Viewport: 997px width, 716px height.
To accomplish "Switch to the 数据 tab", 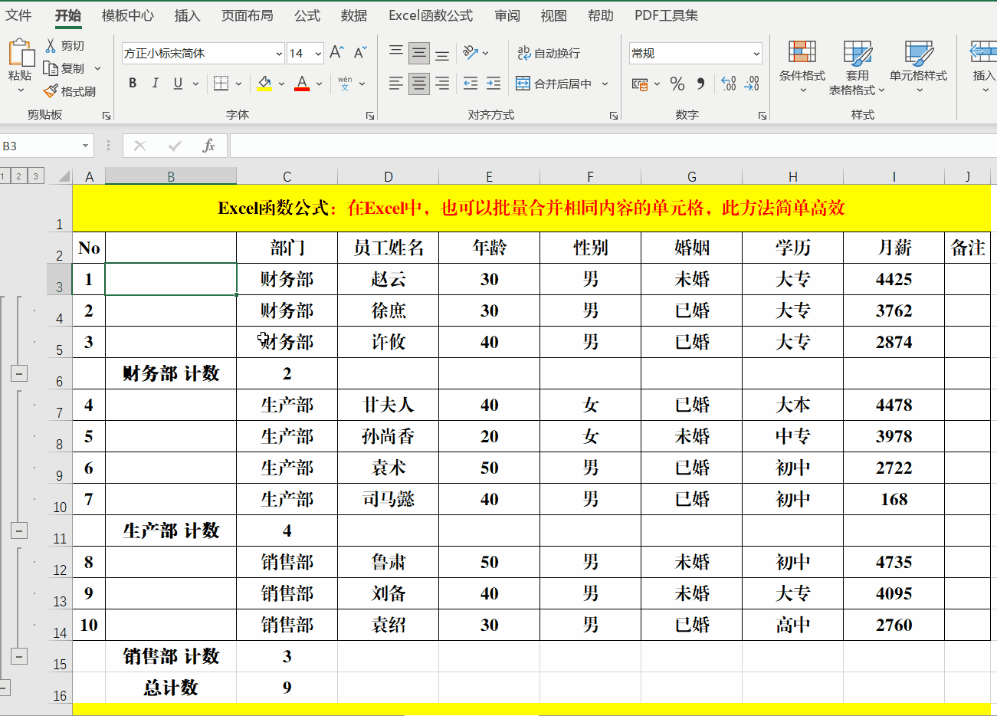I will pos(354,15).
